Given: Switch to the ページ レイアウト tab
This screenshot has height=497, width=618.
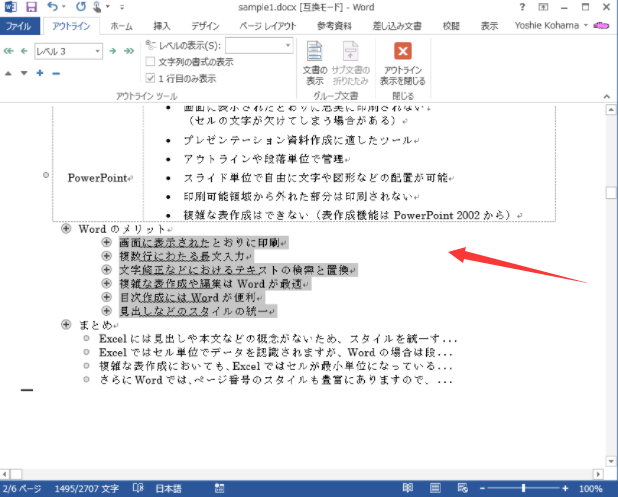Looking at the screenshot, I should tap(268, 26).
